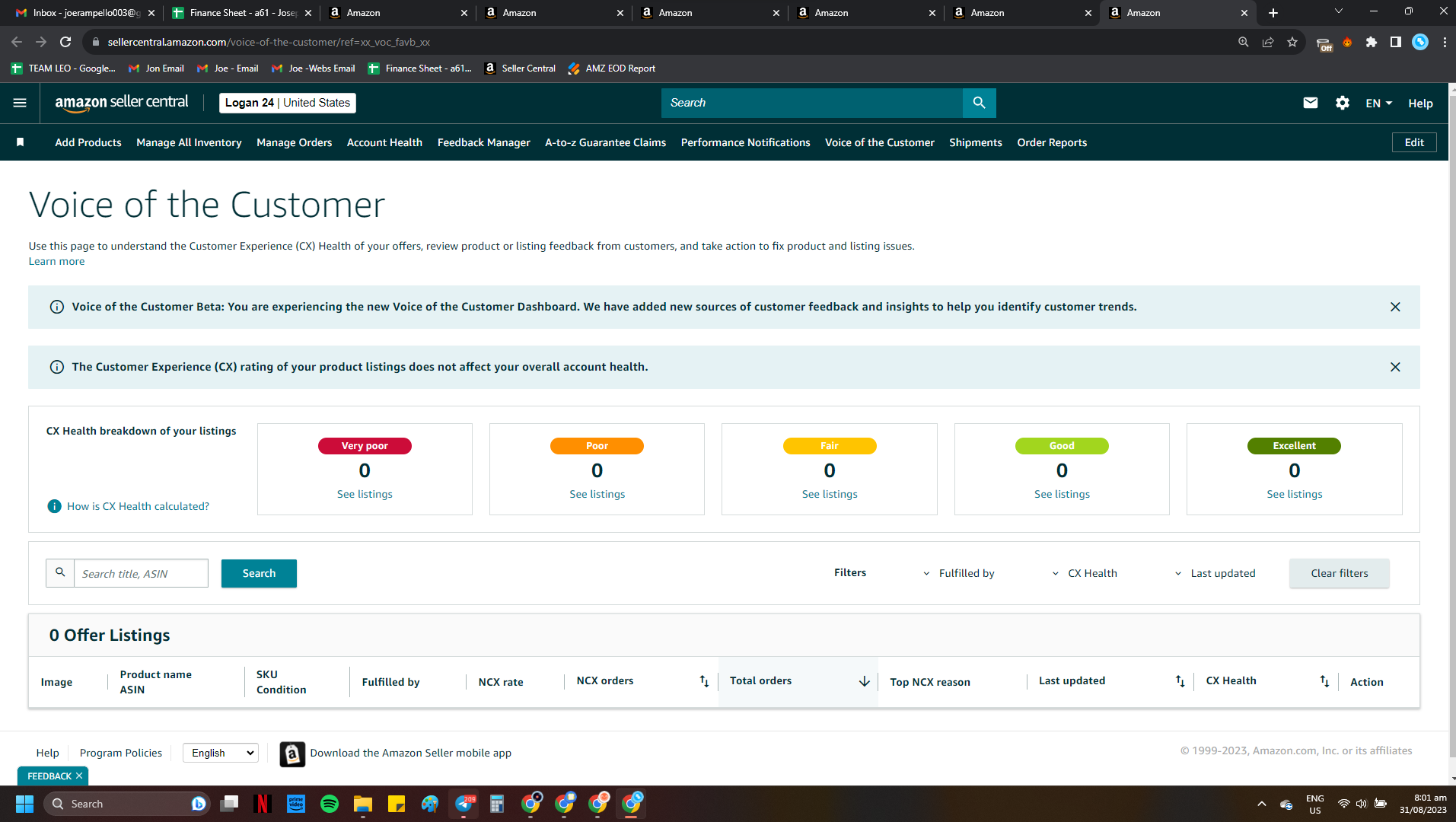Screen dimensions: 1456x822
Task: Open the browser tab search dropdown arrow
Action: pyautogui.click(x=1339, y=11)
